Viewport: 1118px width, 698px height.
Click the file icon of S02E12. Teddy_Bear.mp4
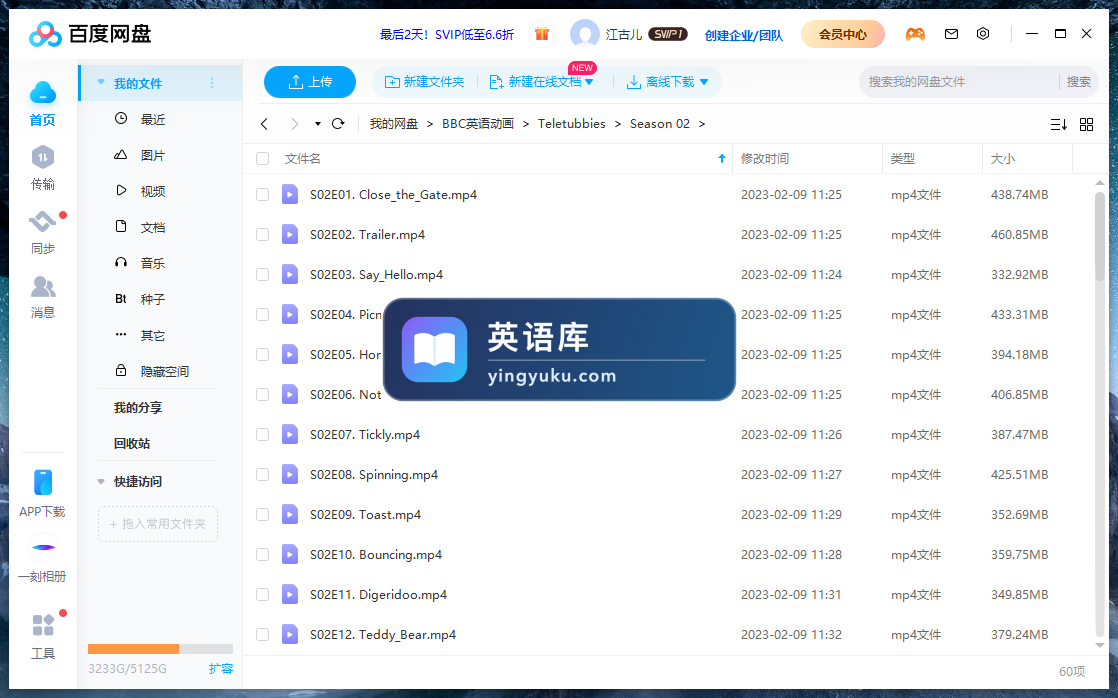point(289,634)
